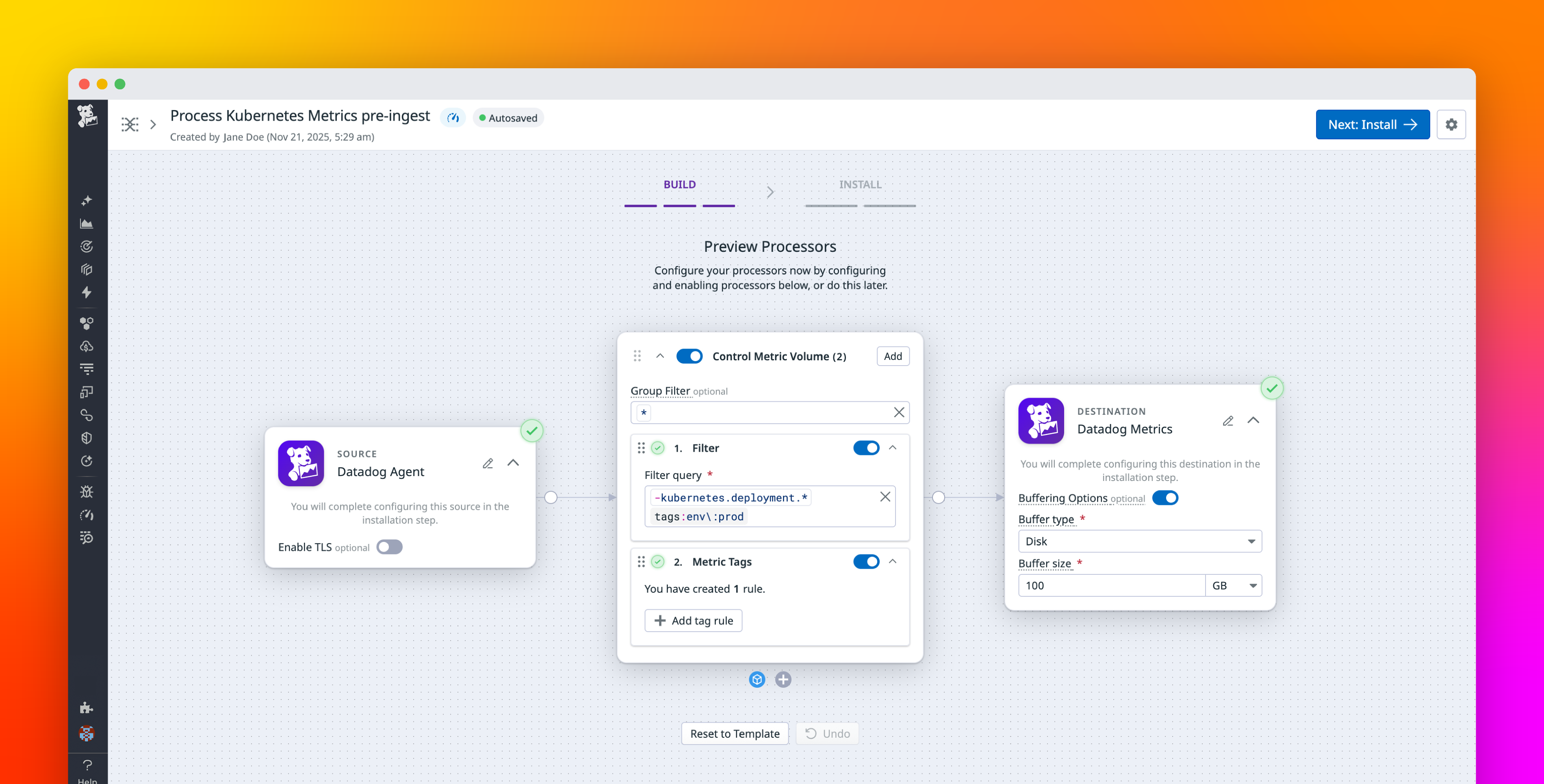Screen dimensions: 1544x784
Task: Collapse the Datadog Metrics destination card
Action: [1253, 420]
